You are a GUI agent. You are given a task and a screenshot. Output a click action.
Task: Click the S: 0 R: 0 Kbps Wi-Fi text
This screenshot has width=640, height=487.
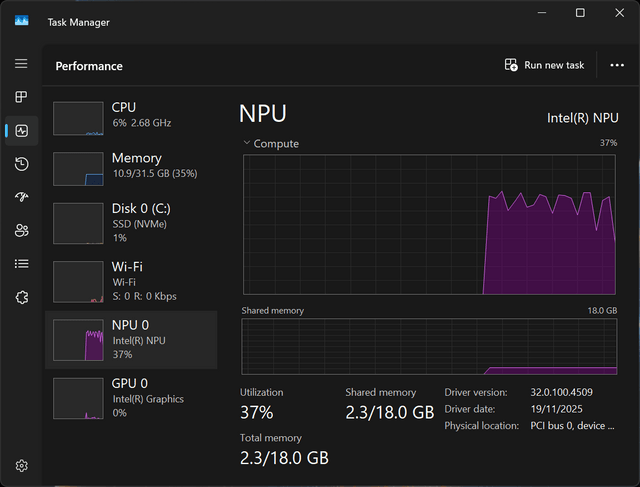point(144,296)
